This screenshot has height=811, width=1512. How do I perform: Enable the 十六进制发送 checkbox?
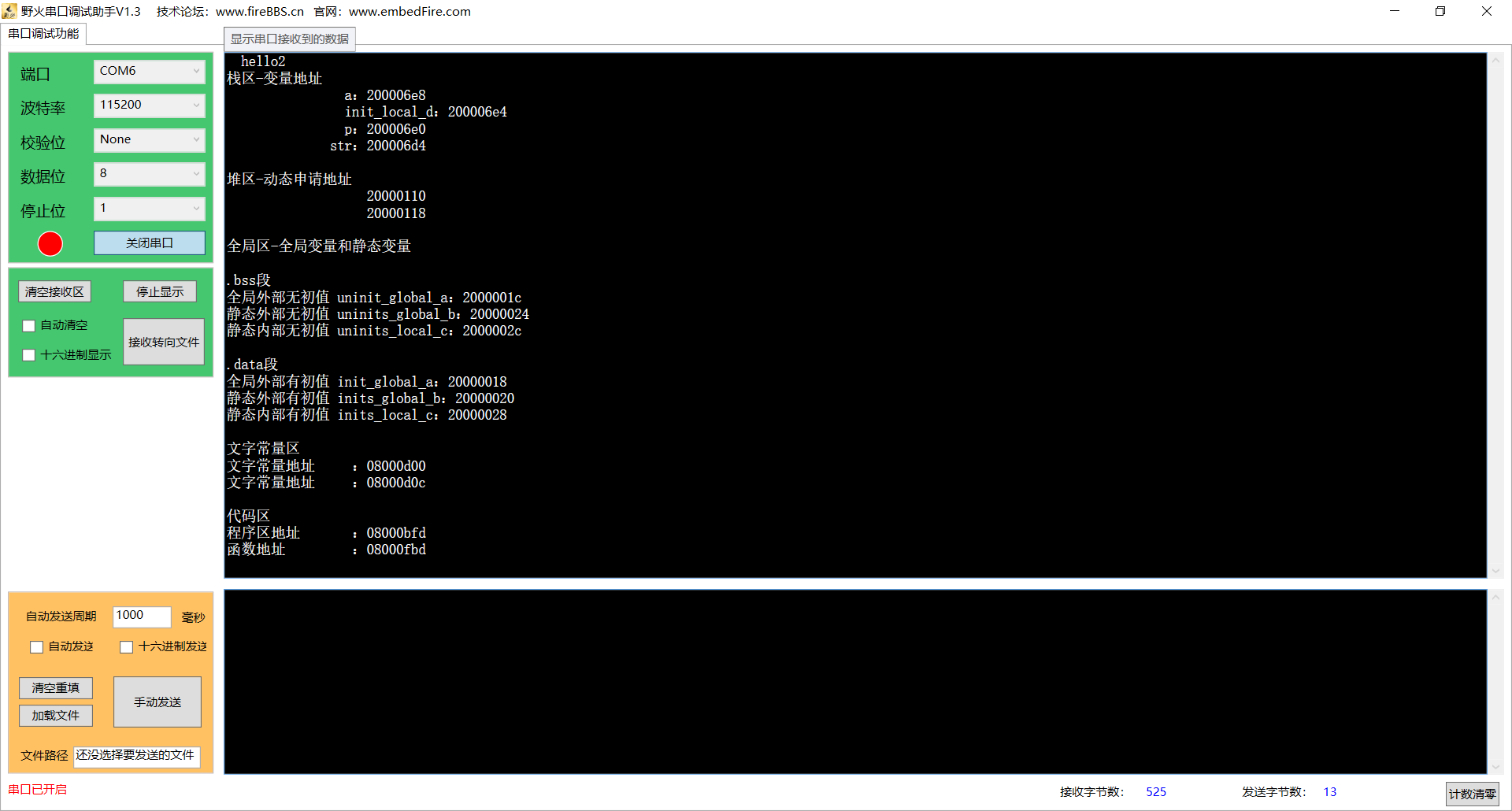126,647
